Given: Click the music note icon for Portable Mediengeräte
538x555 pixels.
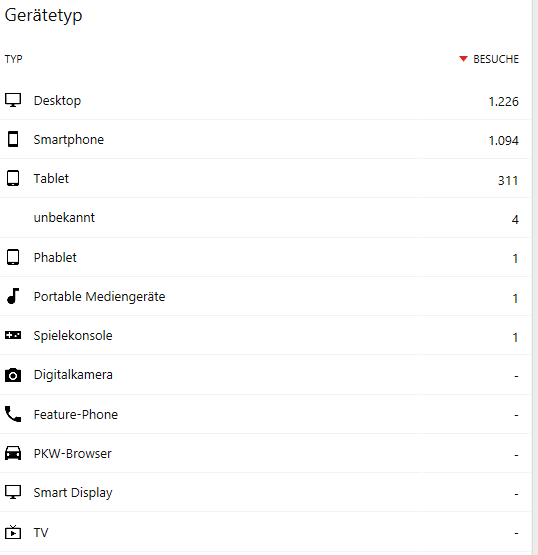Looking at the screenshot, I should (x=13, y=296).
